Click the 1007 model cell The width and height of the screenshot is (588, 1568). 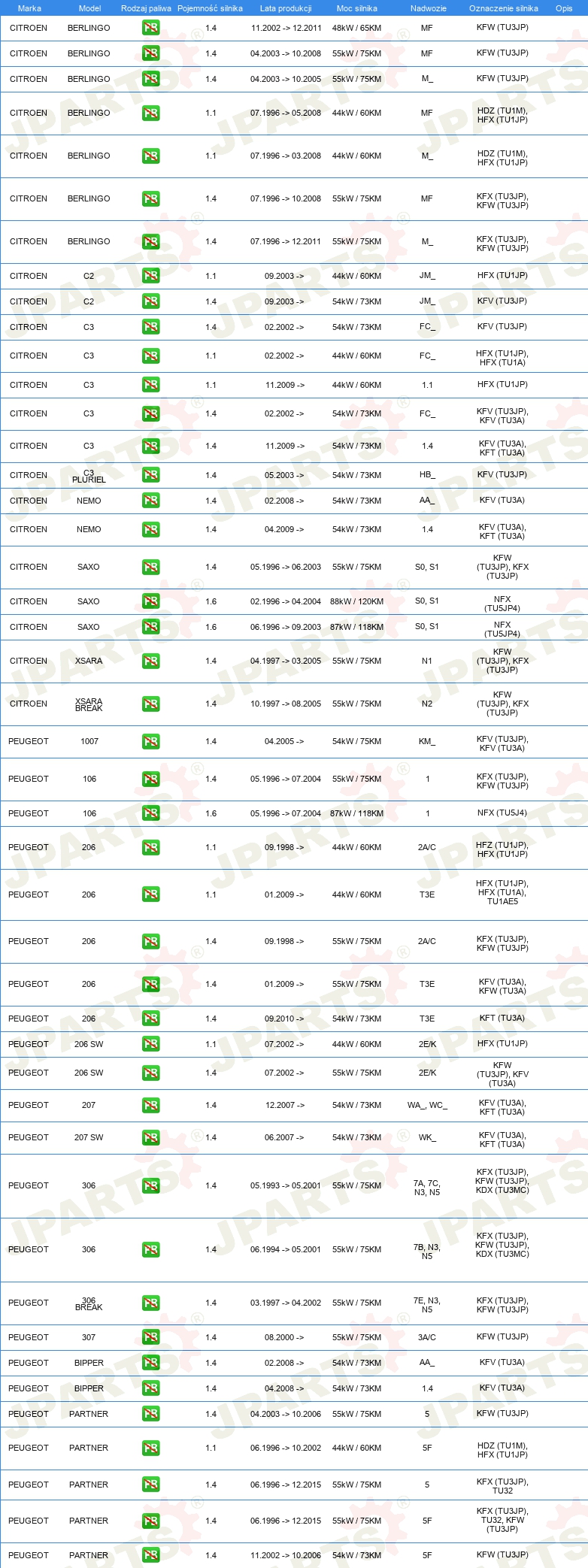tap(89, 741)
